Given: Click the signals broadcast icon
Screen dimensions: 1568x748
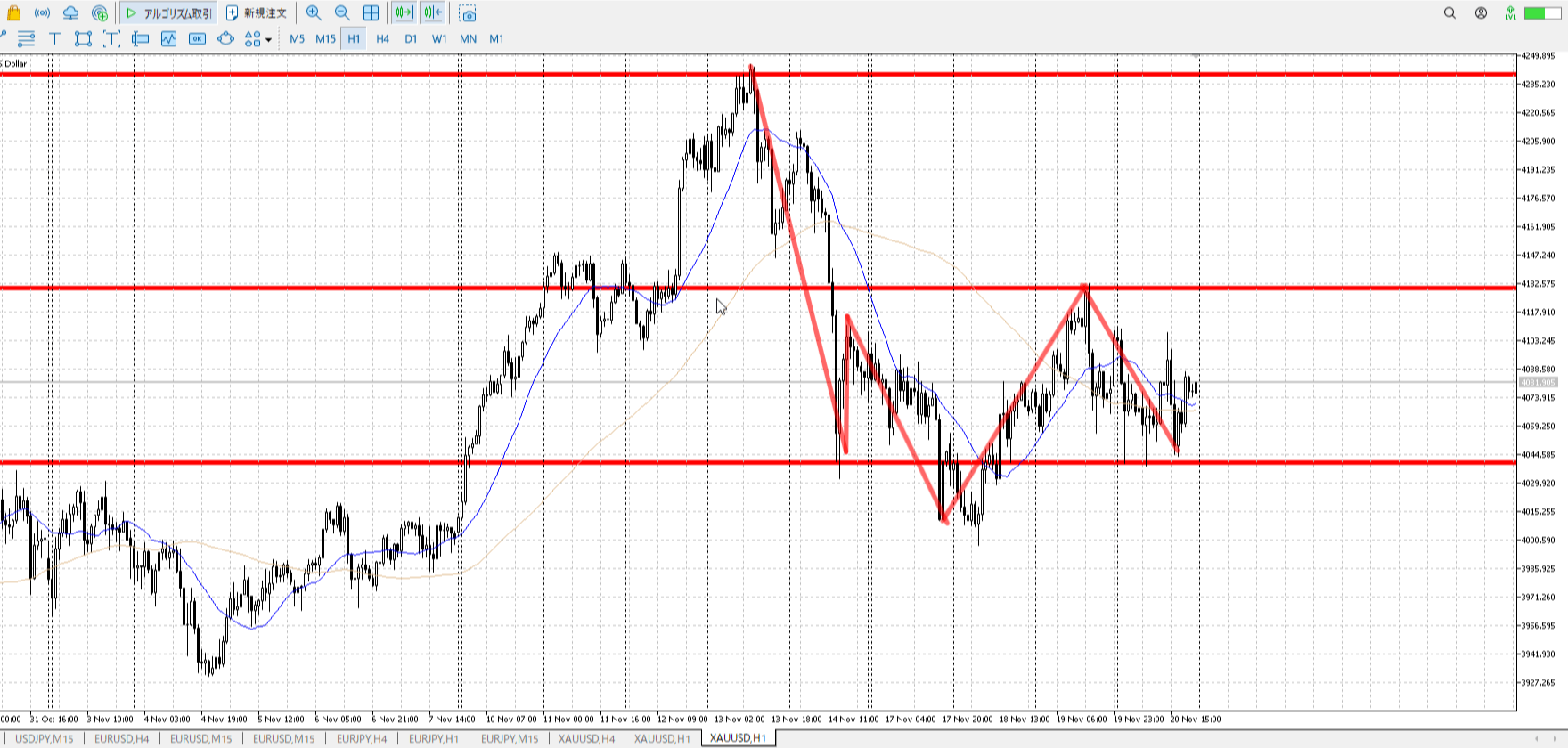Looking at the screenshot, I should [x=42, y=13].
